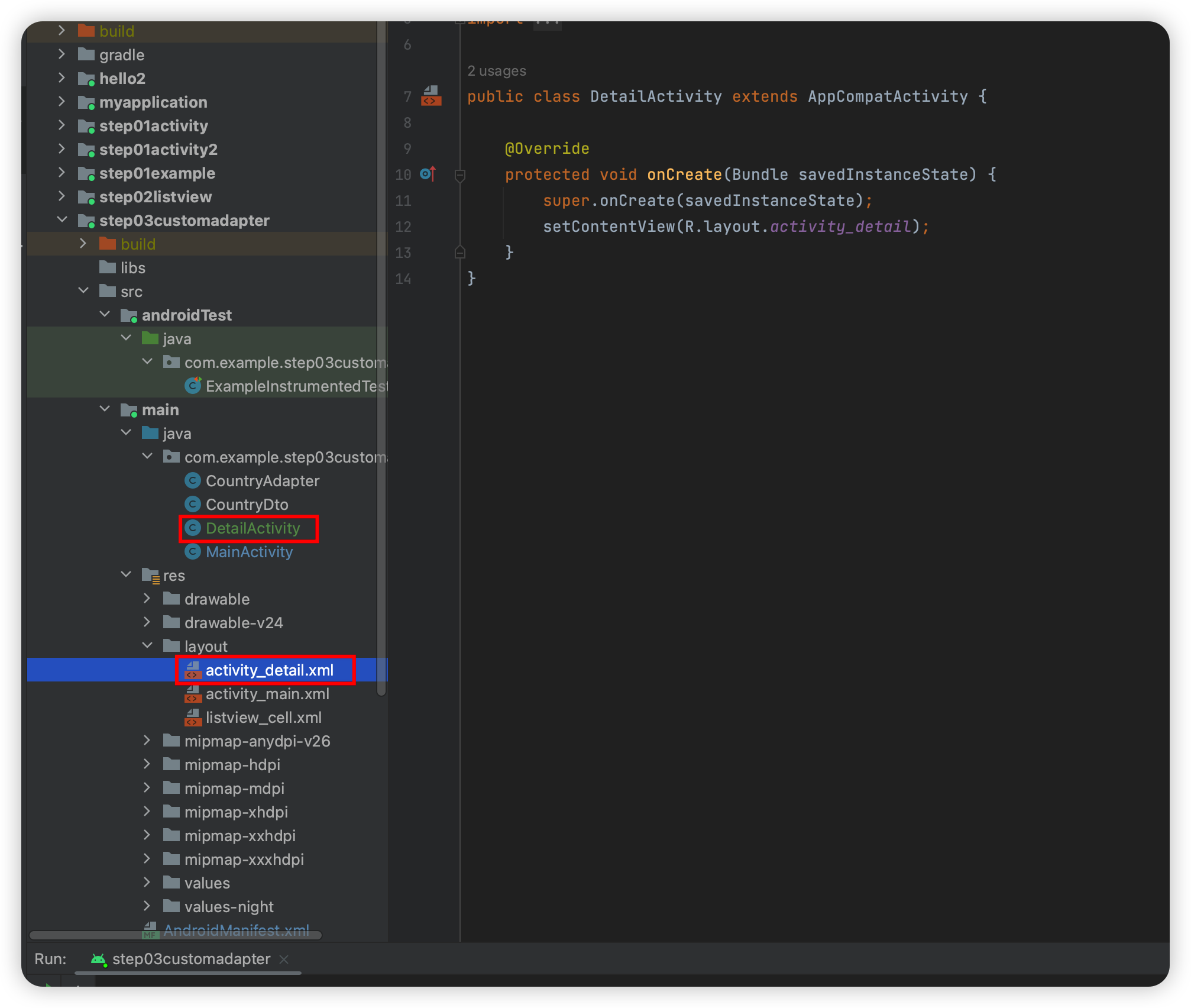The image size is (1191, 1008).
Task: Toggle fold marker at onCreate closing brace
Action: pyautogui.click(x=459, y=253)
